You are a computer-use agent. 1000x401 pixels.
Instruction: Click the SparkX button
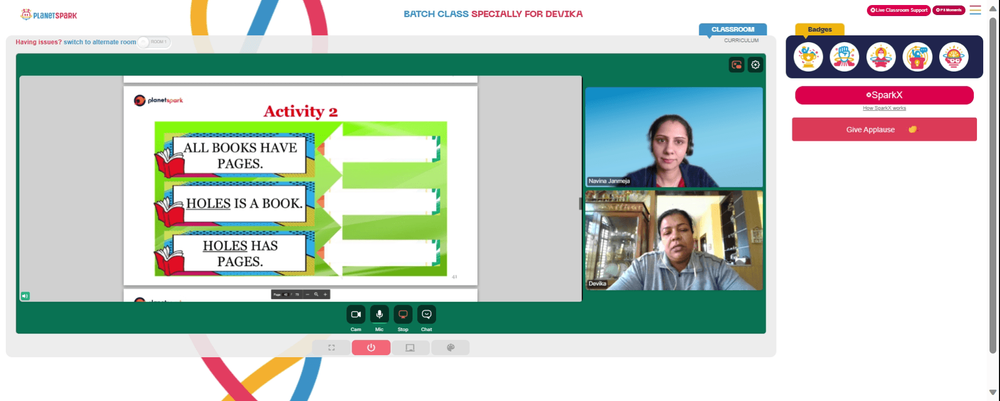click(884, 95)
